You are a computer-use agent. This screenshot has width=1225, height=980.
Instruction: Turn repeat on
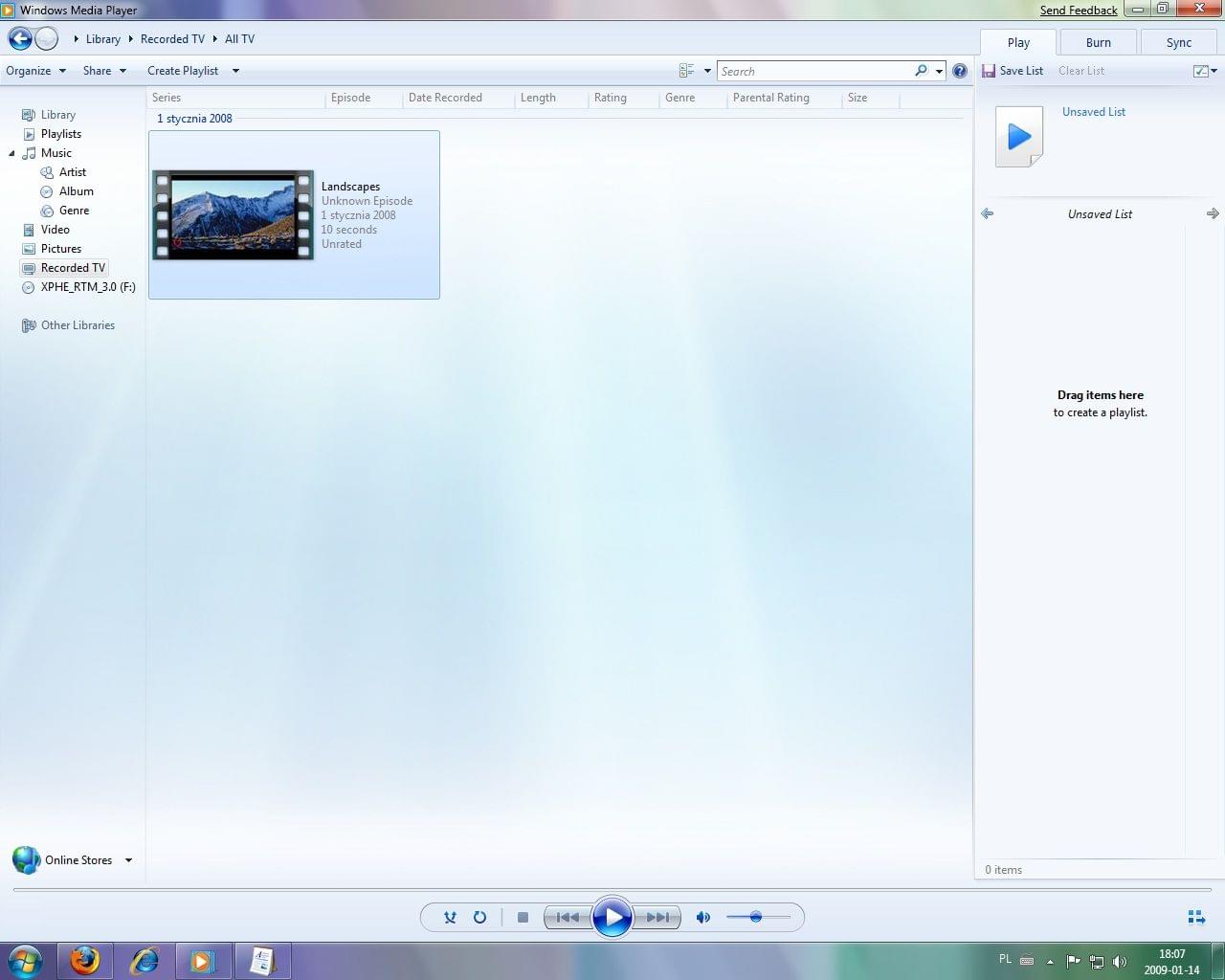coord(479,917)
